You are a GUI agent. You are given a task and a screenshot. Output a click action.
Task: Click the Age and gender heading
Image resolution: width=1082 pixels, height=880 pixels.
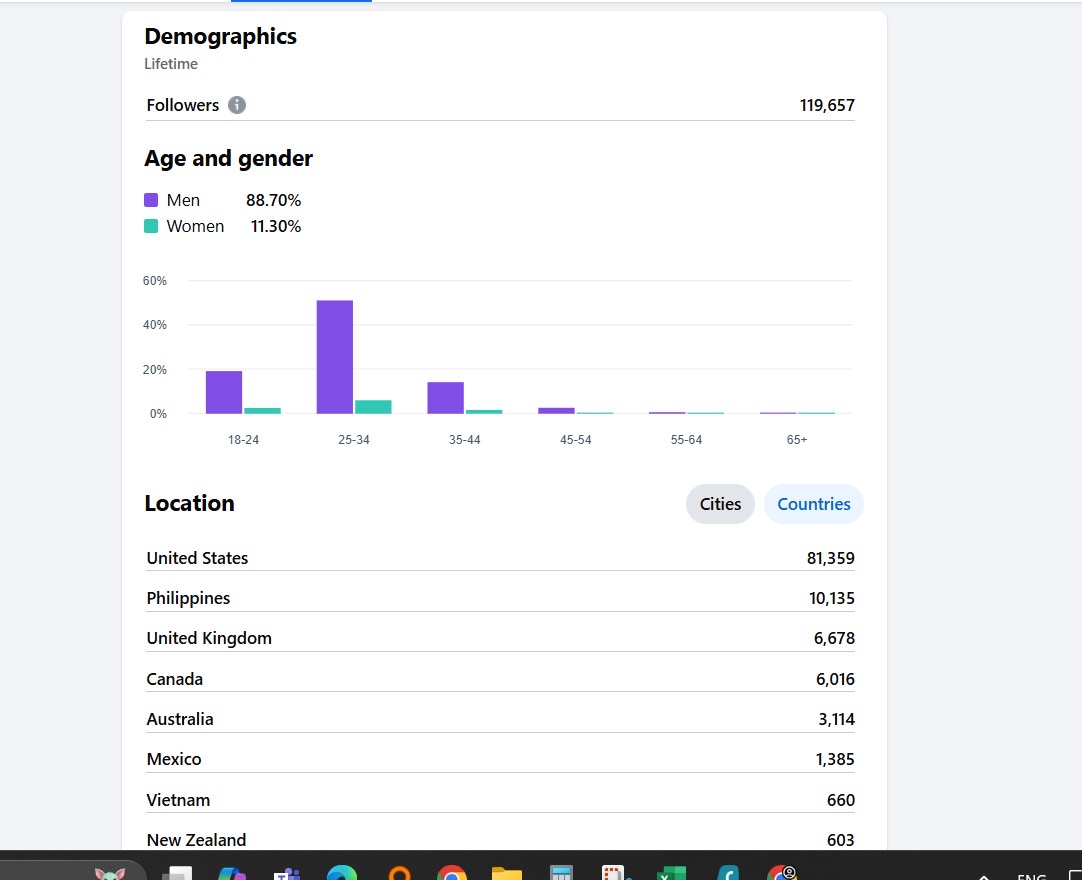click(x=228, y=159)
